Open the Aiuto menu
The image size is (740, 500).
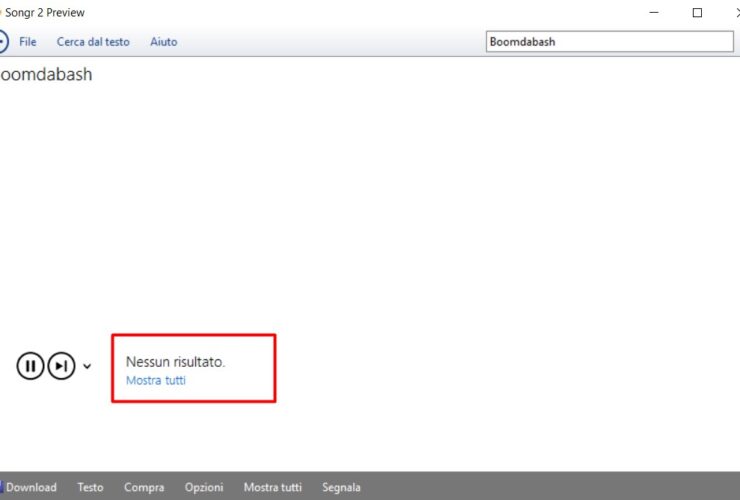(x=163, y=42)
